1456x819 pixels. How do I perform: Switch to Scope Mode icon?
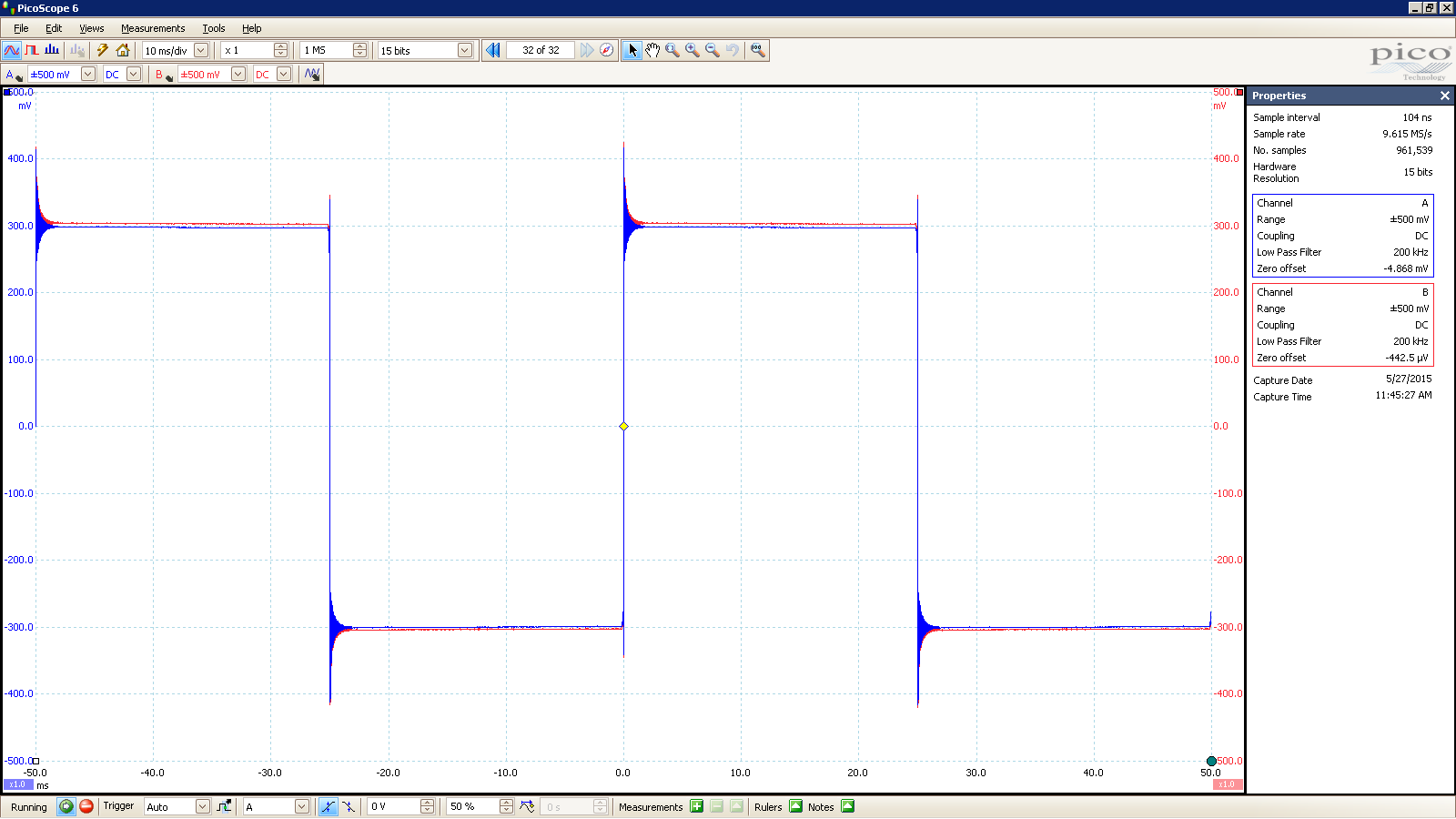pyautogui.click(x=12, y=51)
